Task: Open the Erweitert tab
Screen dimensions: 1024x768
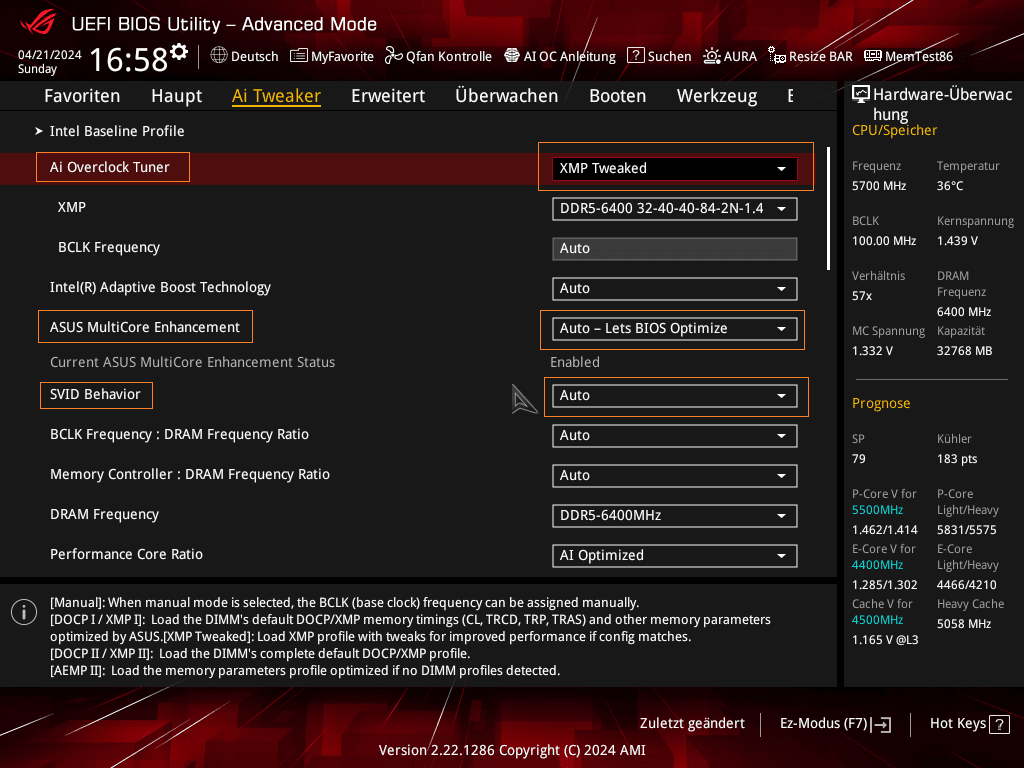Action: point(388,96)
